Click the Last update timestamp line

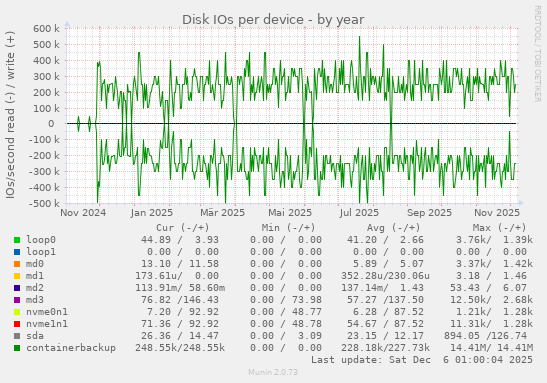click(x=422, y=360)
